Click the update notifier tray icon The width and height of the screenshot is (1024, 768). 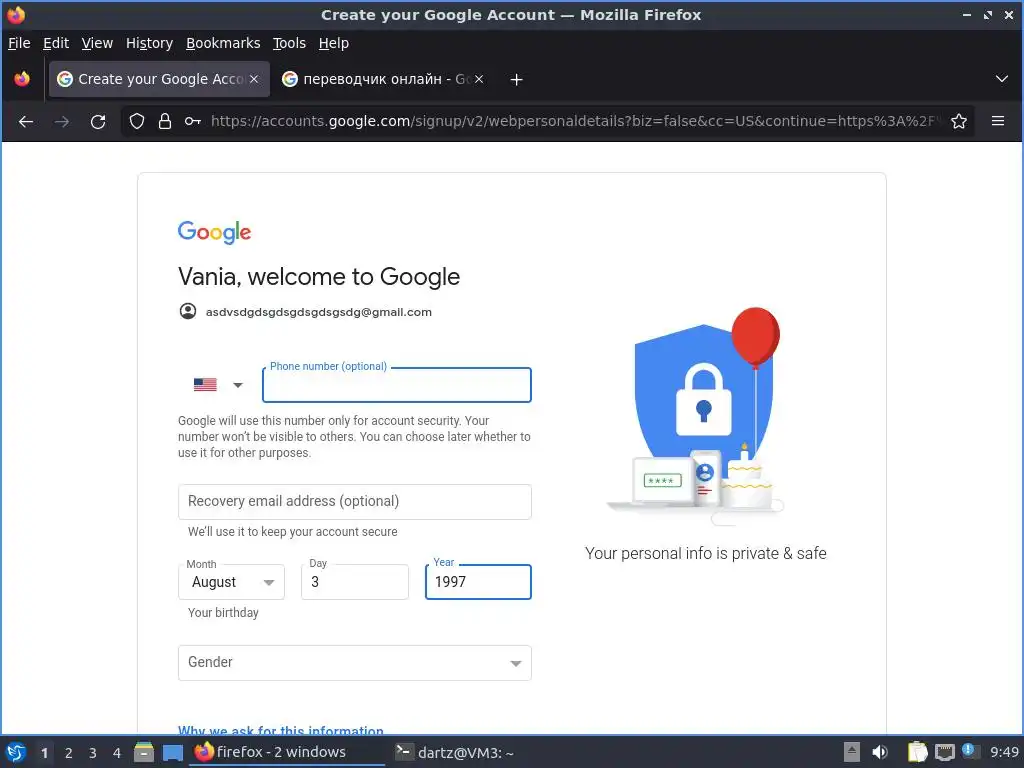tap(969, 751)
